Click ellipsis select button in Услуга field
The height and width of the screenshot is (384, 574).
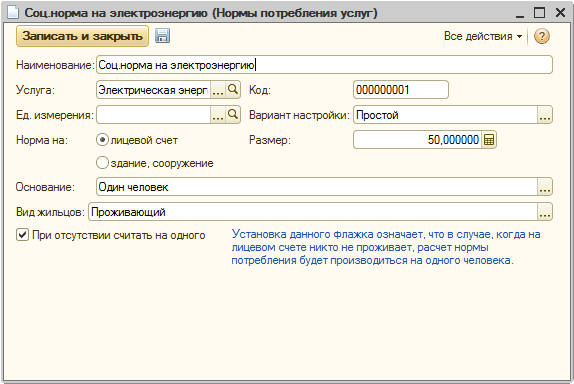click(x=218, y=90)
